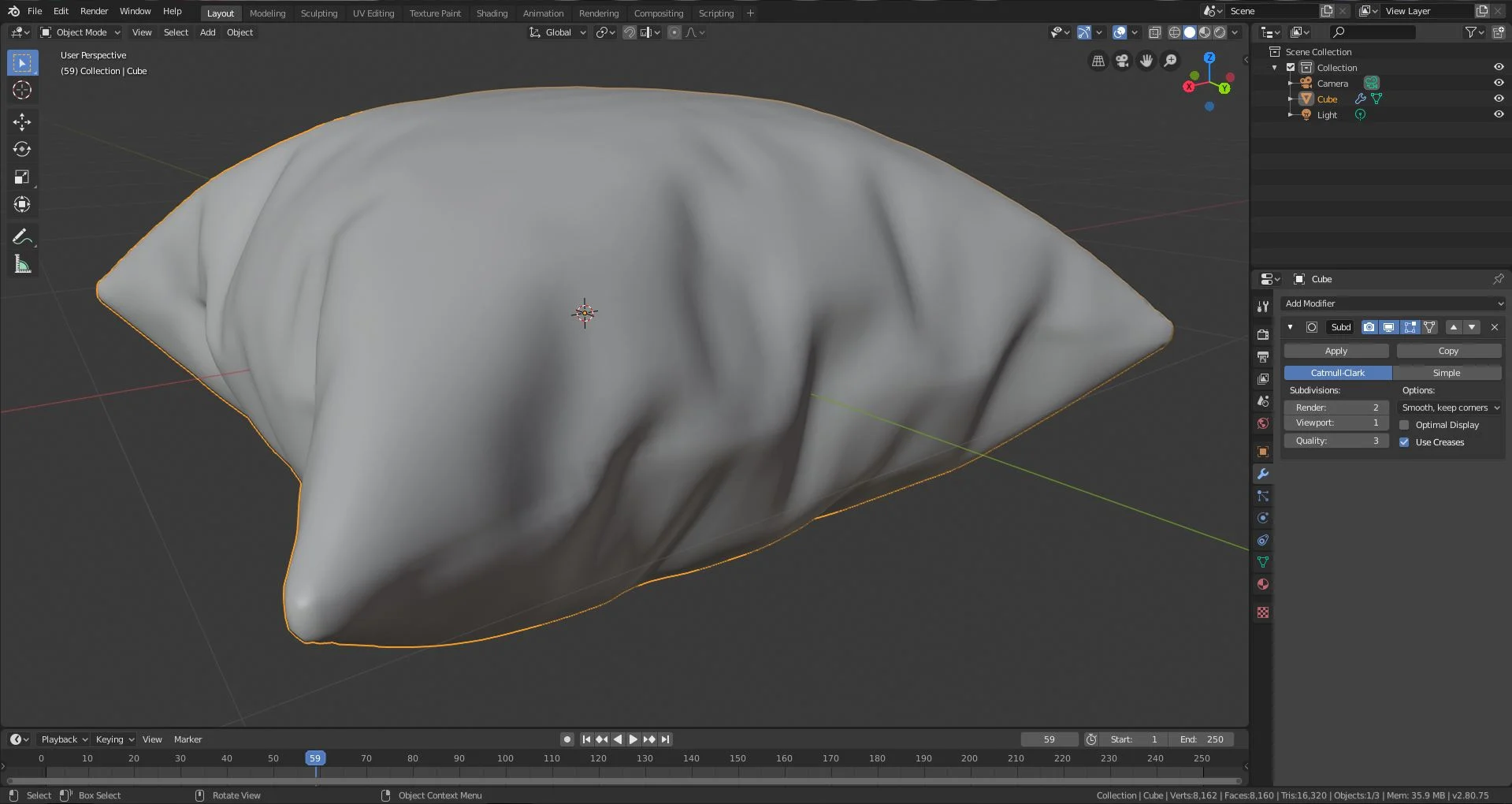The width and height of the screenshot is (1512, 804).
Task: Select Catmull-Clark subdivision type
Action: pos(1338,373)
